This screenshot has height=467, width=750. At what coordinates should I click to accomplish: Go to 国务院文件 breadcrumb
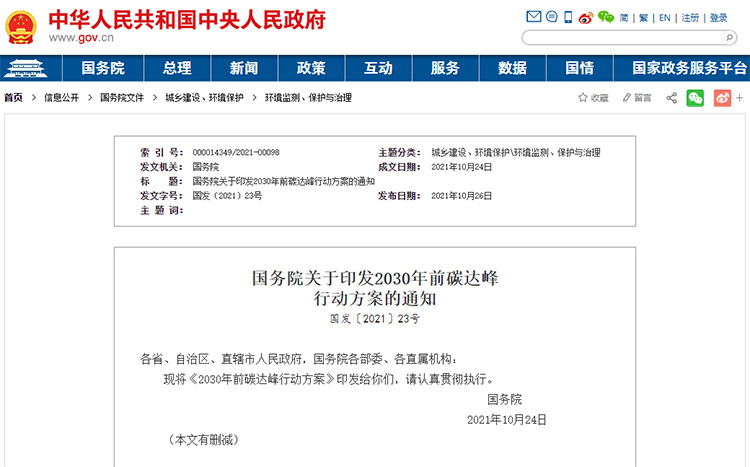tap(122, 98)
